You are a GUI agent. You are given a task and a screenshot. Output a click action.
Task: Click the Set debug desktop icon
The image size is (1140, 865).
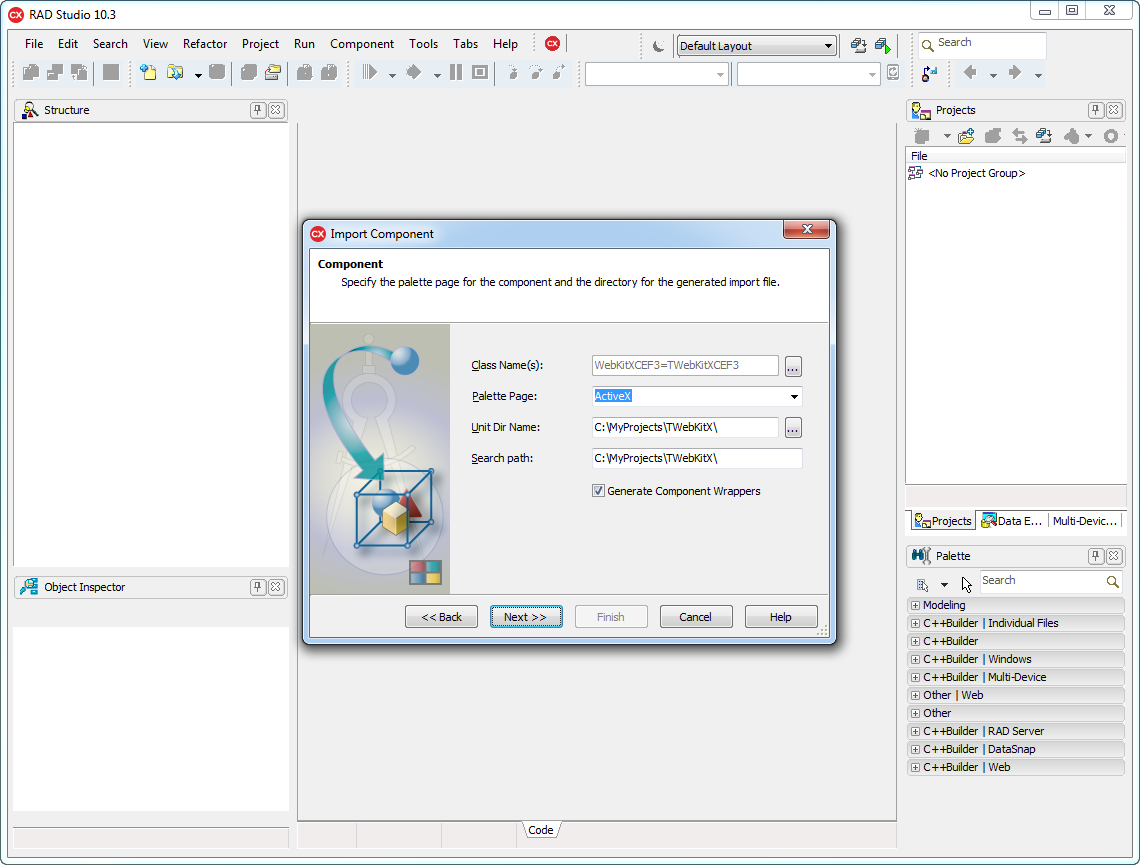[883, 46]
